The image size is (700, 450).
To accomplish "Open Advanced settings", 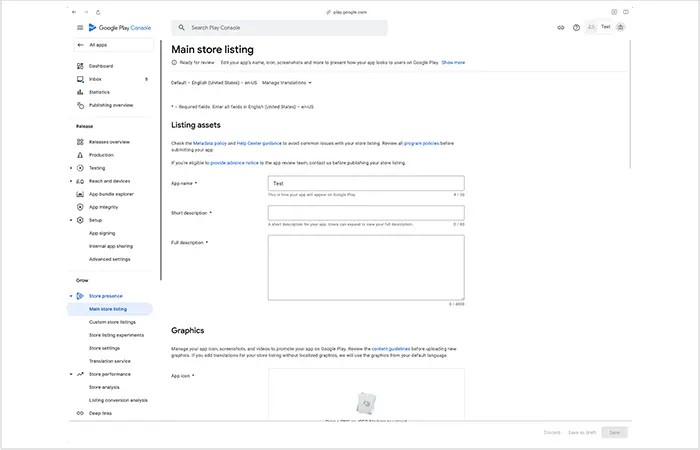I will 109,259.
